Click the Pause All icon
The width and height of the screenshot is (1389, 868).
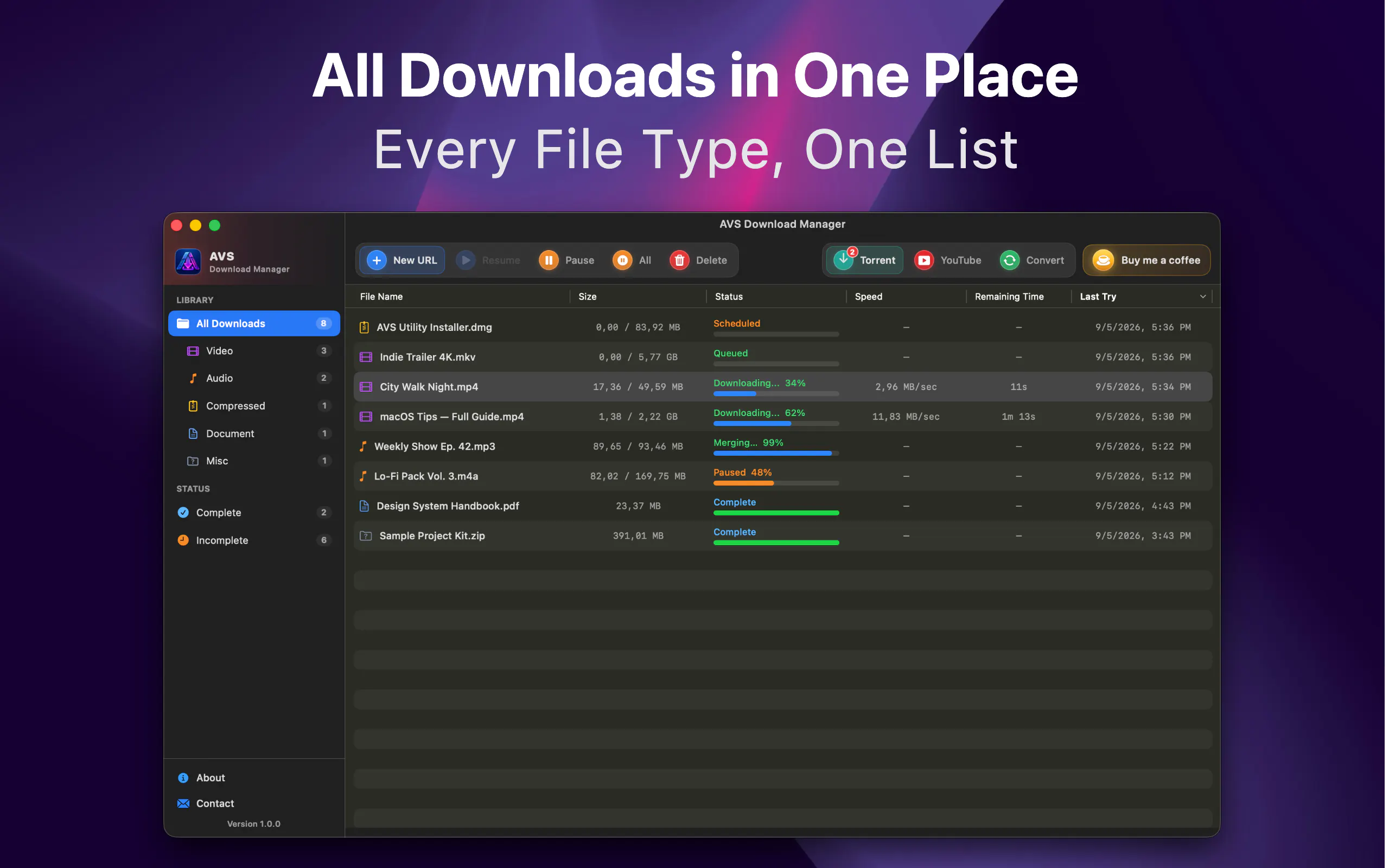point(623,260)
